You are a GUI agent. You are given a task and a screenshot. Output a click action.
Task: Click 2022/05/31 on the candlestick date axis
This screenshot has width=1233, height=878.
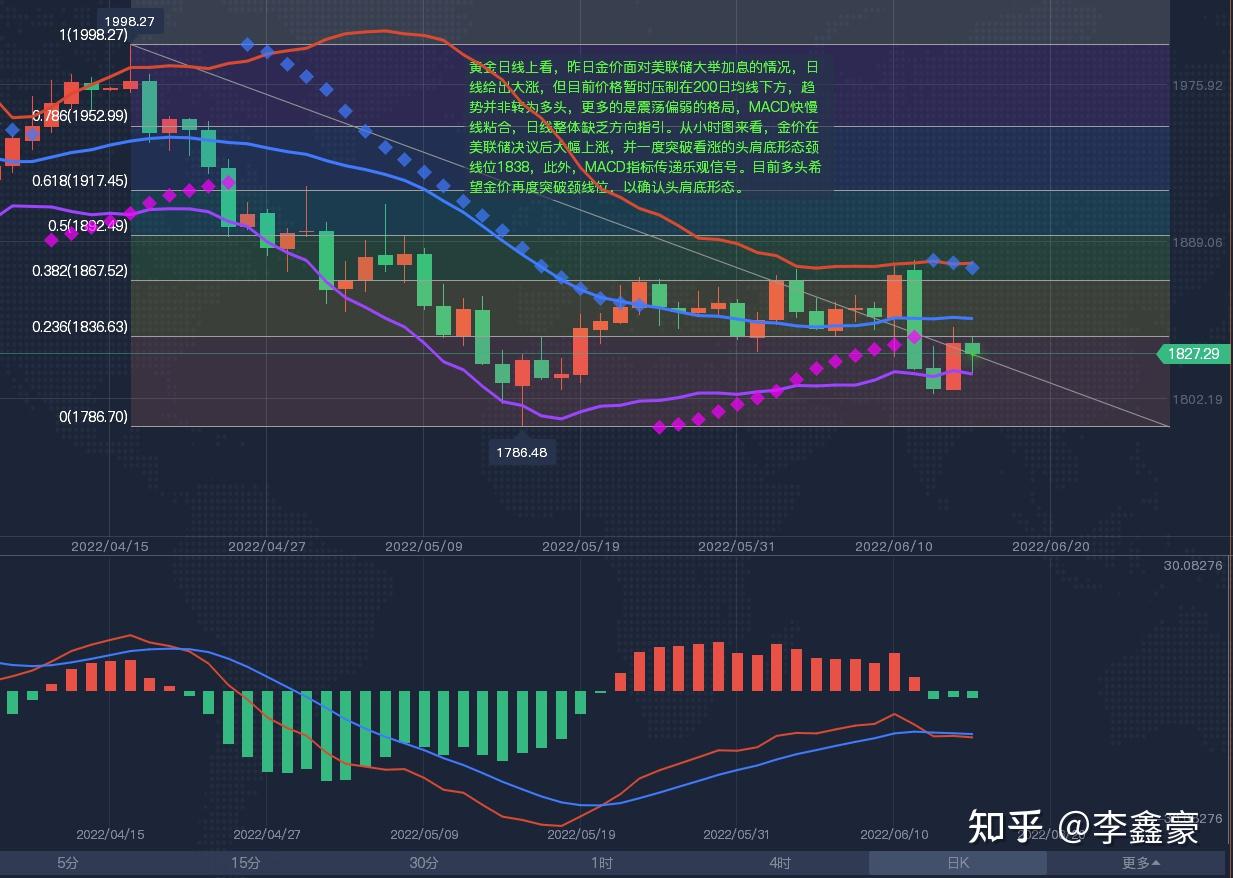(737, 547)
